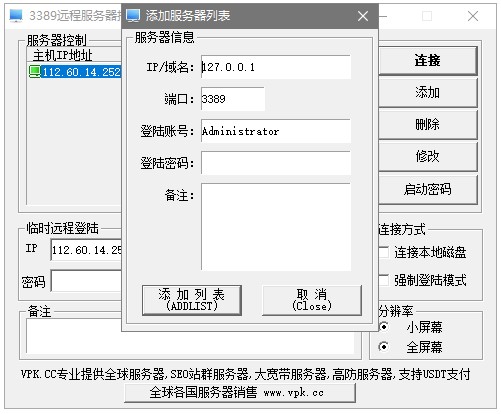Enable 连接本地磁盘 checkbox
501x414 pixels.
[x=384, y=252]
